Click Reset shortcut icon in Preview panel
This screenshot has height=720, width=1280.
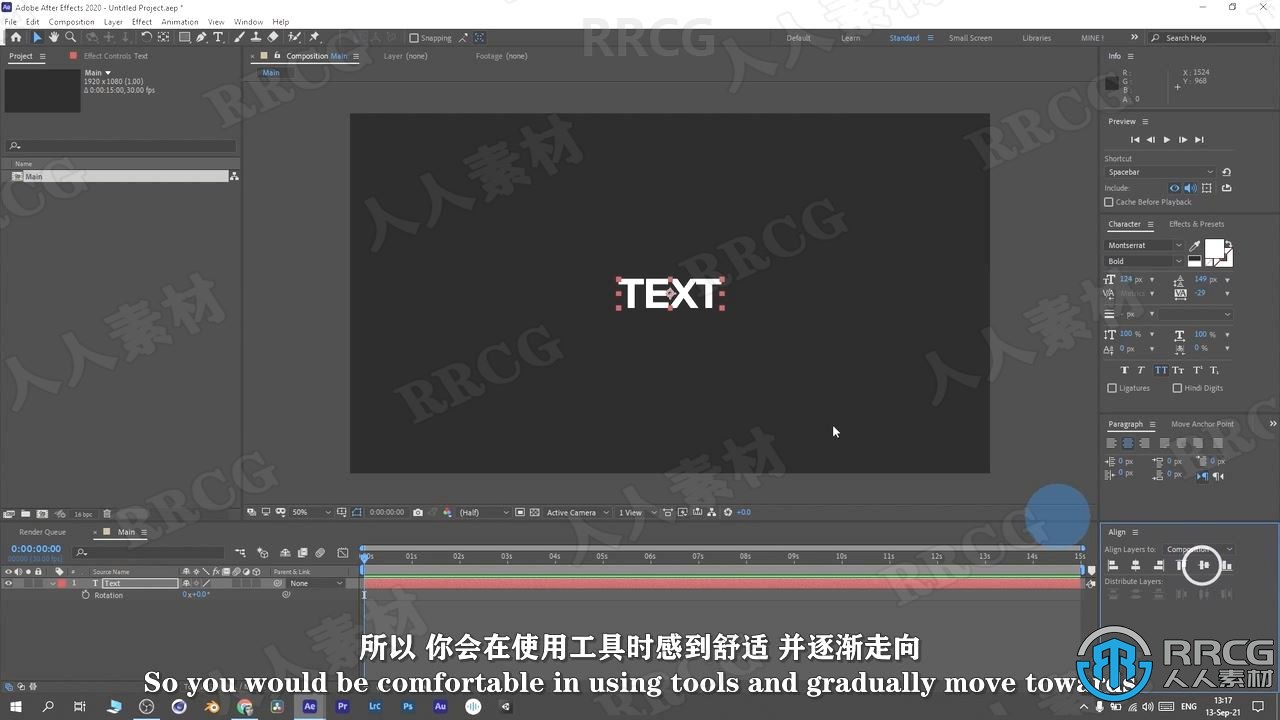click(x=1227, y=172)
